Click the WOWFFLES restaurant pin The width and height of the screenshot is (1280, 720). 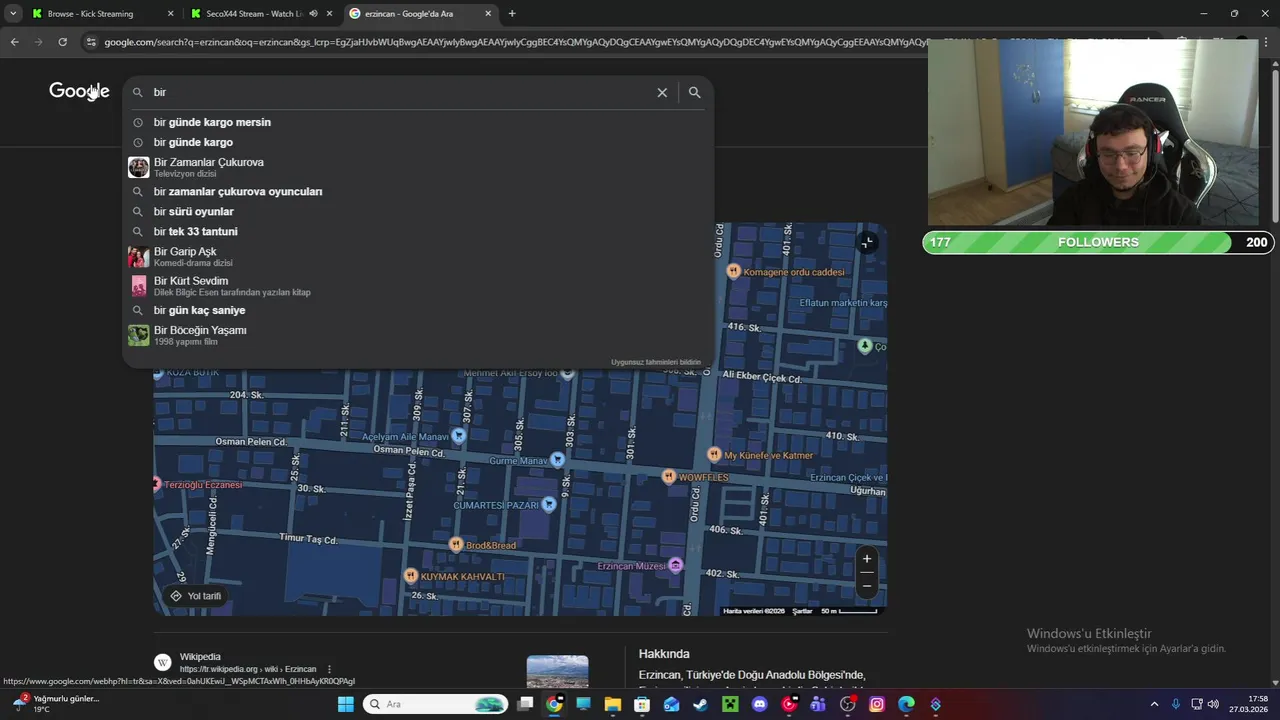[669, 477]
